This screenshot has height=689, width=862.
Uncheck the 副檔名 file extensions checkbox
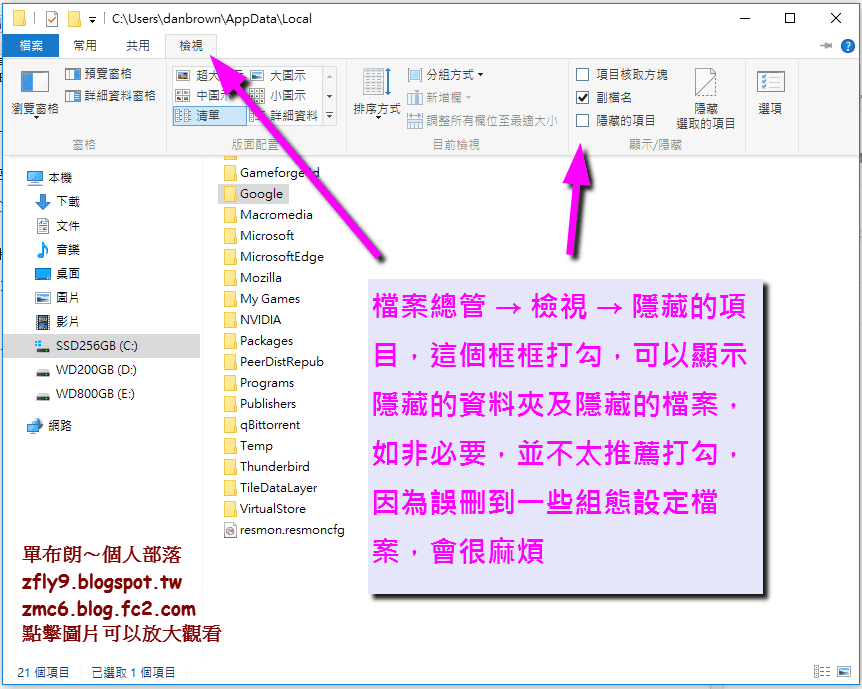tap(583, 97)
